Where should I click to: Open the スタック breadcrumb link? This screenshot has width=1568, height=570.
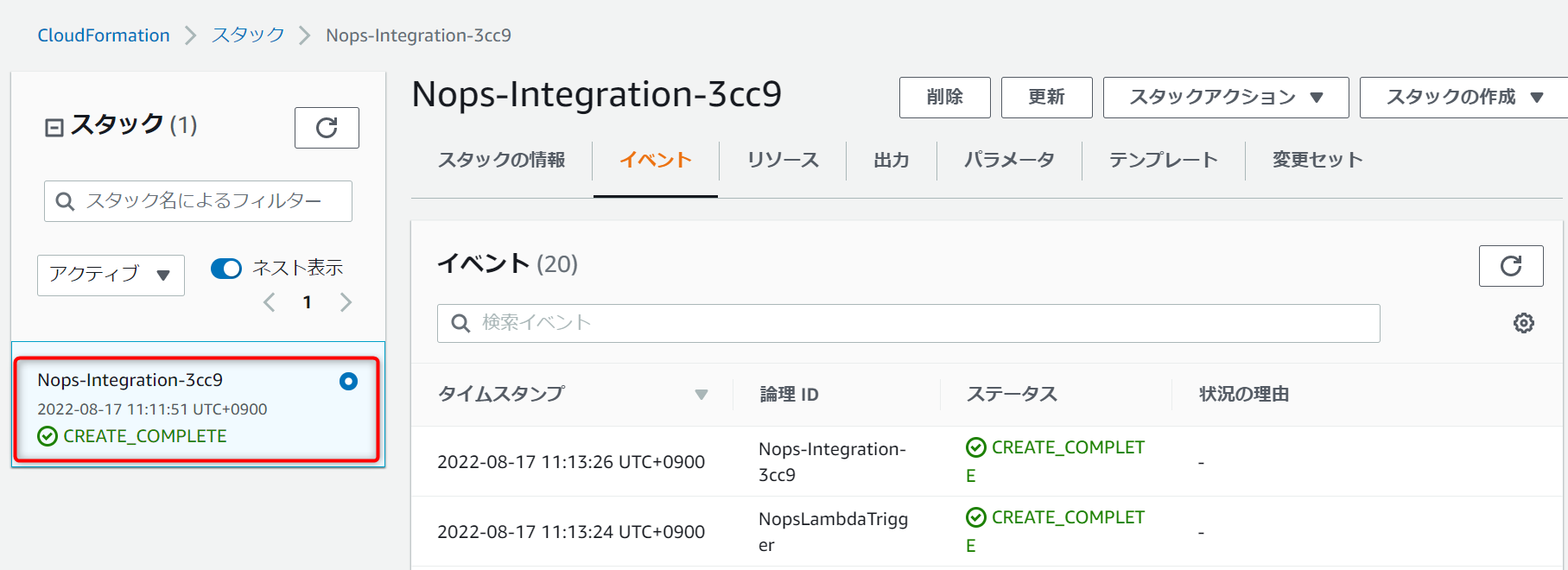(248, 35)
